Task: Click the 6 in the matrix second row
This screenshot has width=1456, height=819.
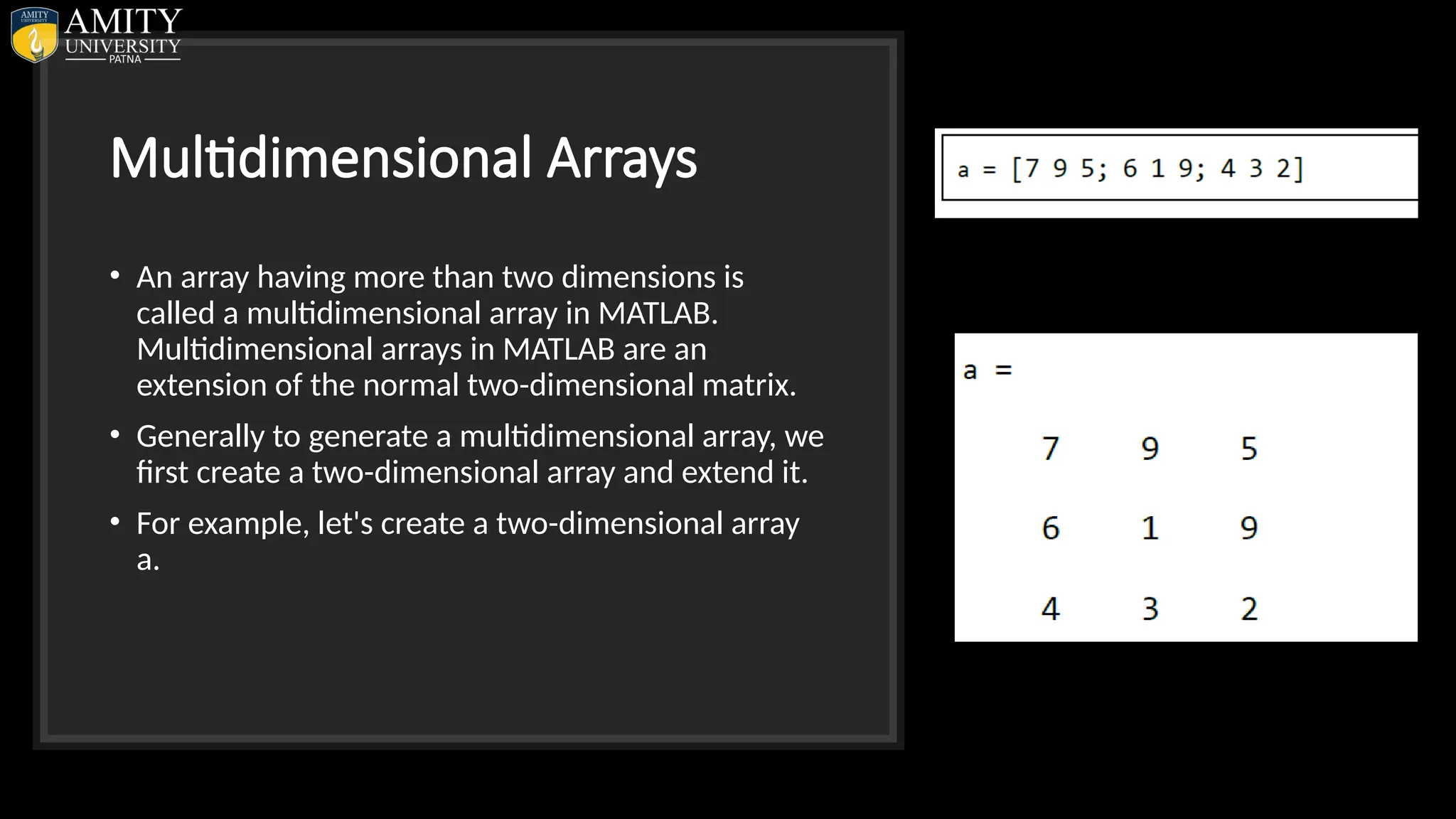Action: pos(1051,528)
